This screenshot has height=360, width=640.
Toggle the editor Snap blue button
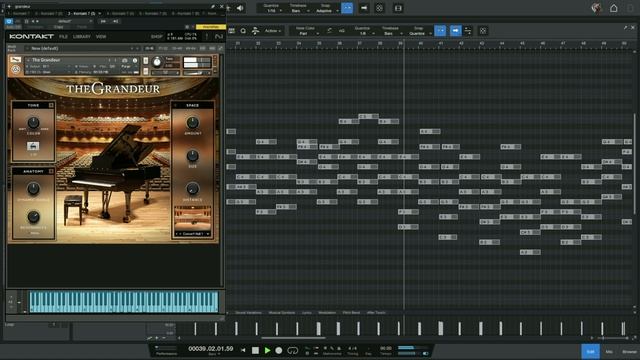(440, 31)
